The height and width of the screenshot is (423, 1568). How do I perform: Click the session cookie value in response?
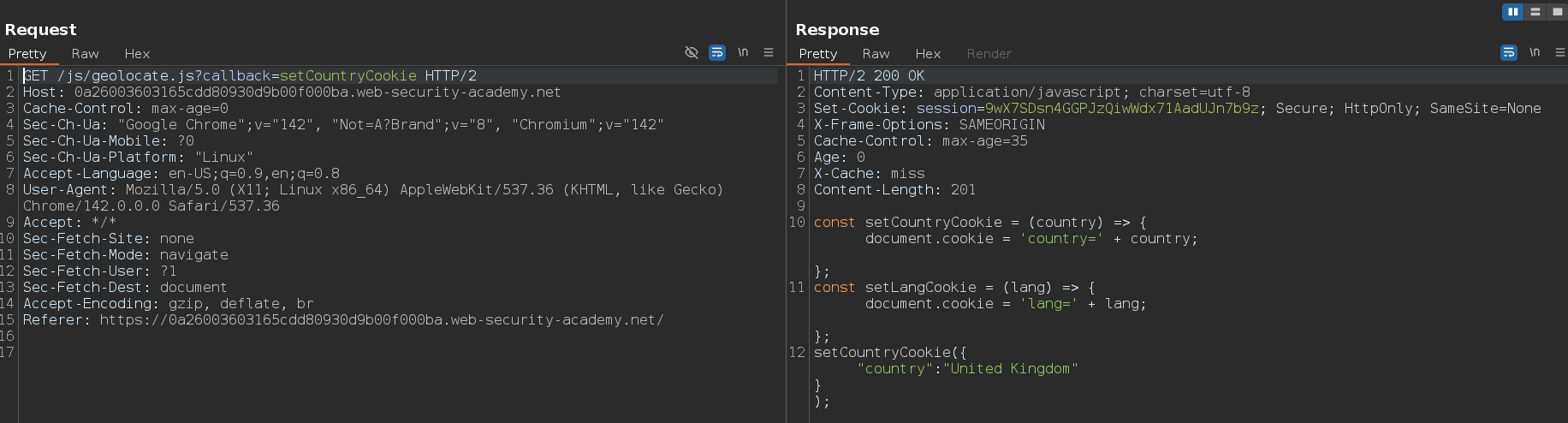(x=1121, y=109)
